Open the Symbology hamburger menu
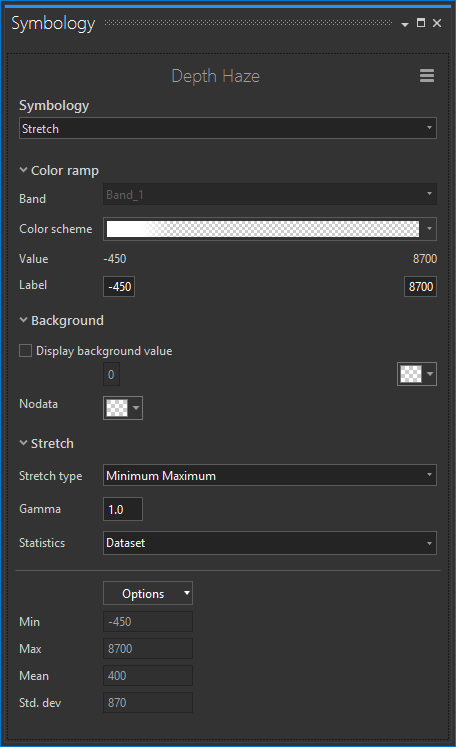Screen dimensions: 456x747 point(426,75)
